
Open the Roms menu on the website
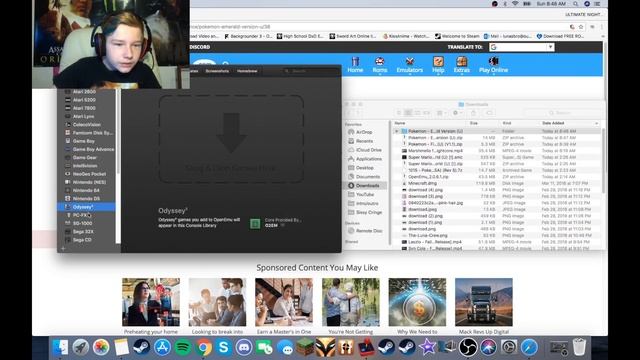[x=380, y=65]
